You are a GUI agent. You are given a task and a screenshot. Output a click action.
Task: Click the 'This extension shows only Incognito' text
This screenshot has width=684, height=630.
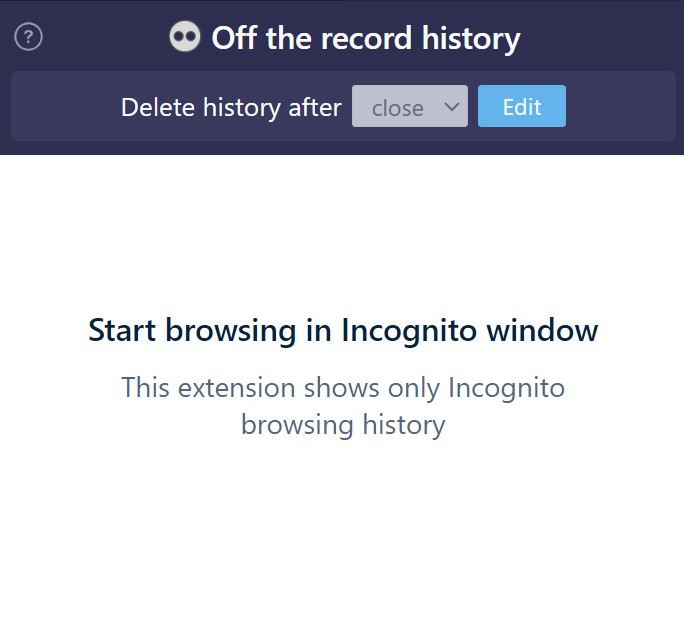point(343,387)
